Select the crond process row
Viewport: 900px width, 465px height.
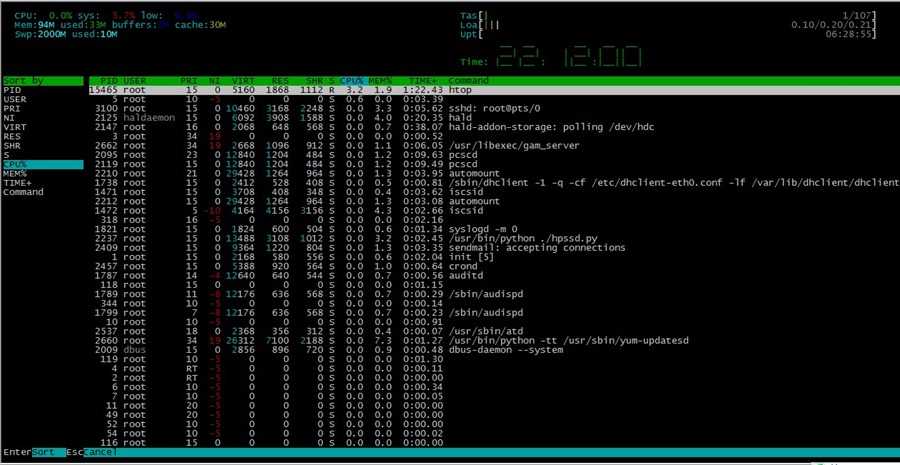pyautogui.click(x=494, y=266)
